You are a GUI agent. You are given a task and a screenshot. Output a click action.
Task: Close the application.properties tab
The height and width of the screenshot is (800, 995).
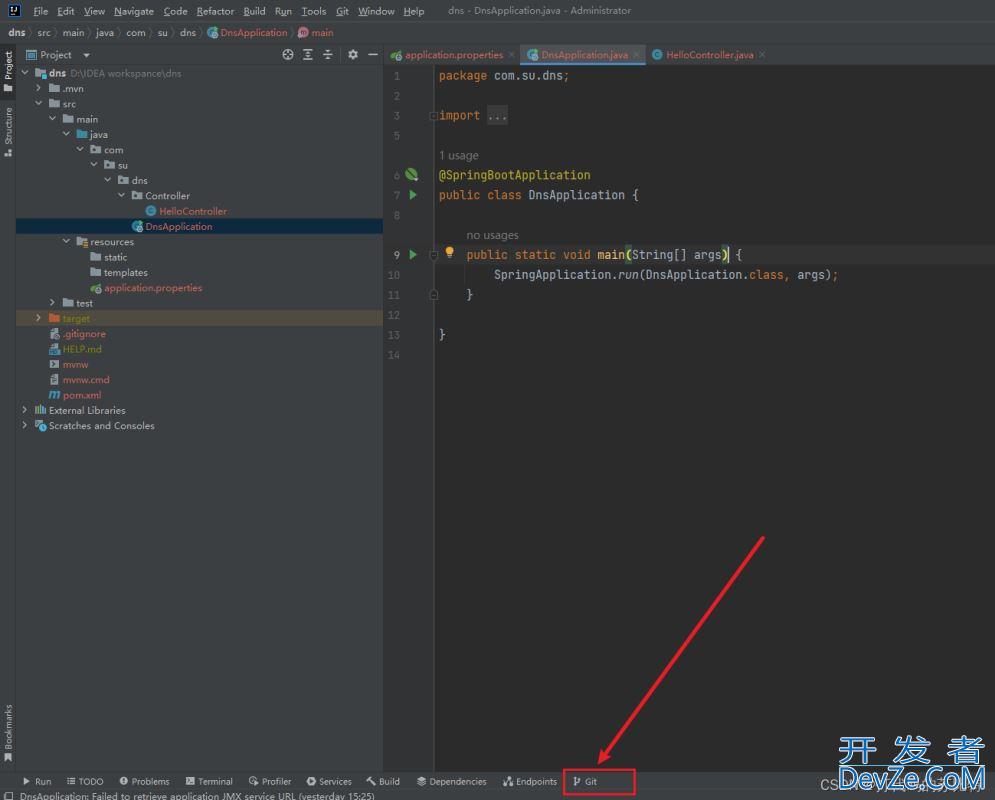[511, 55]
